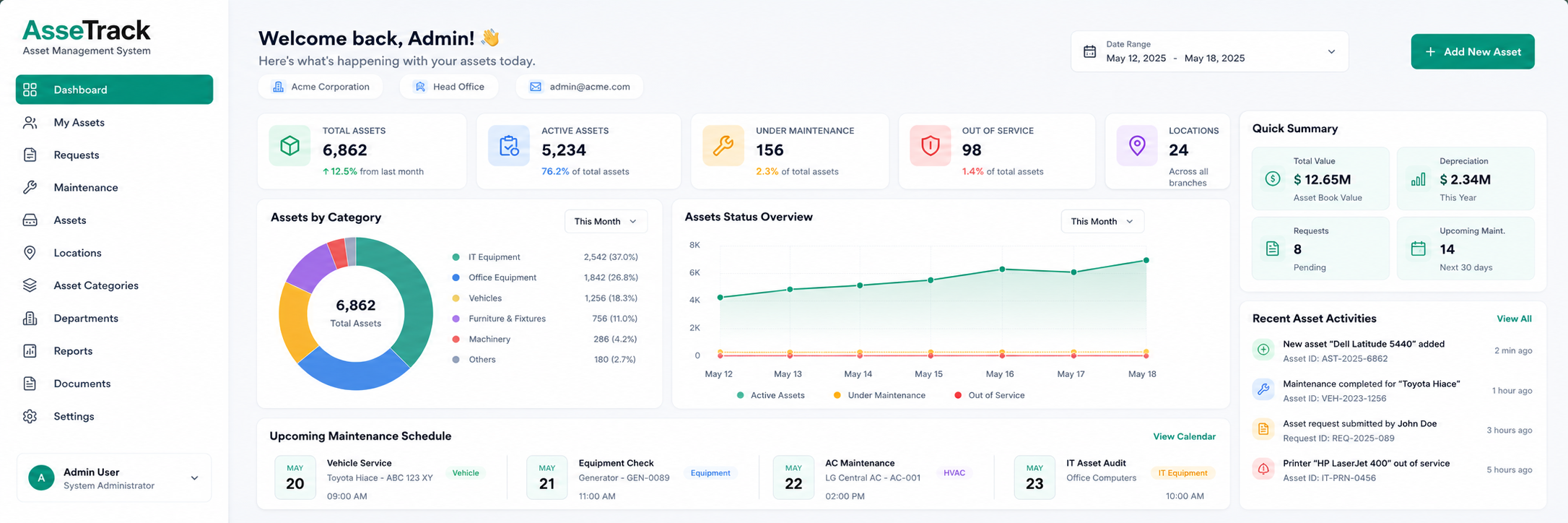Click the Locations card pin icon
Viewport: 1568px width, 523px height.
click(1137, 146)
